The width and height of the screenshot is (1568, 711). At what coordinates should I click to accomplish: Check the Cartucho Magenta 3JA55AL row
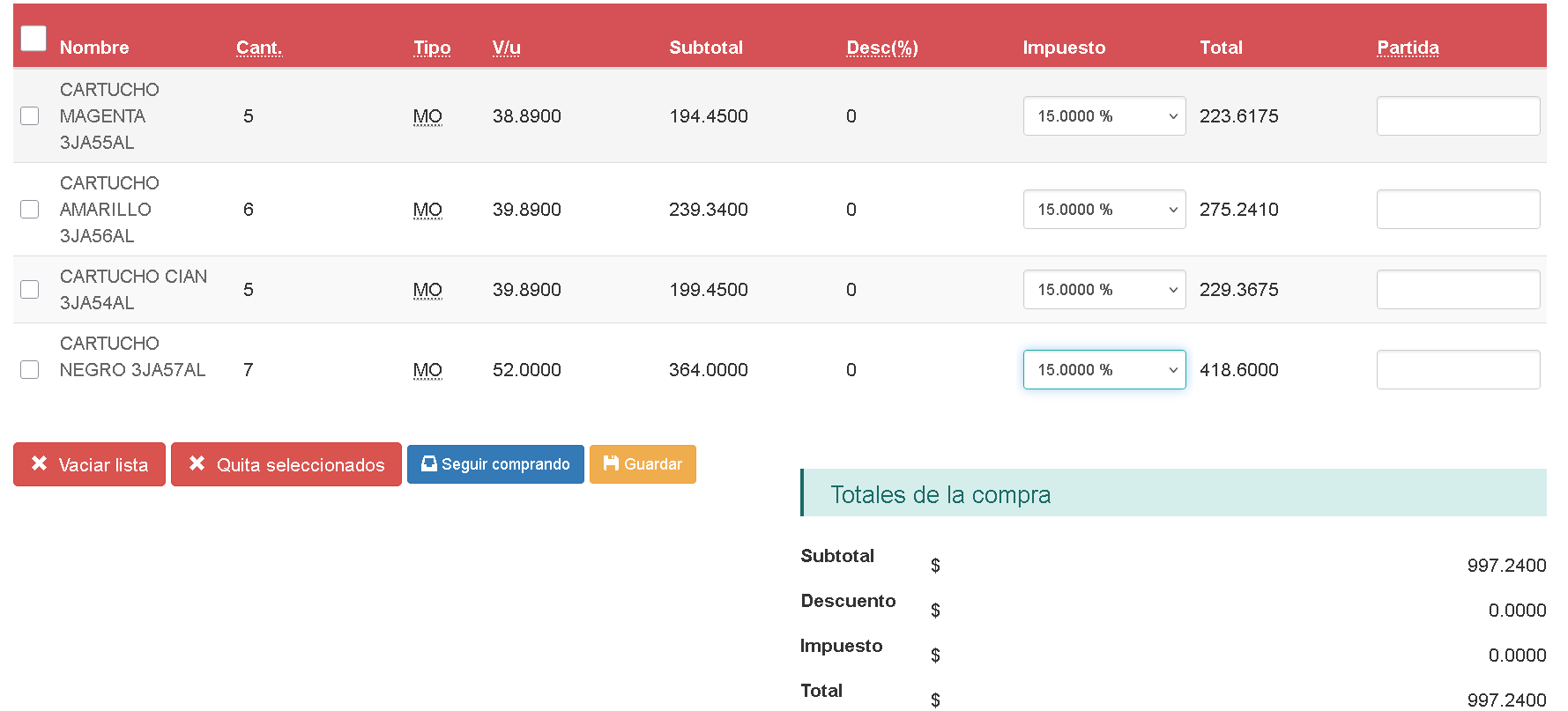coord(30,116)
